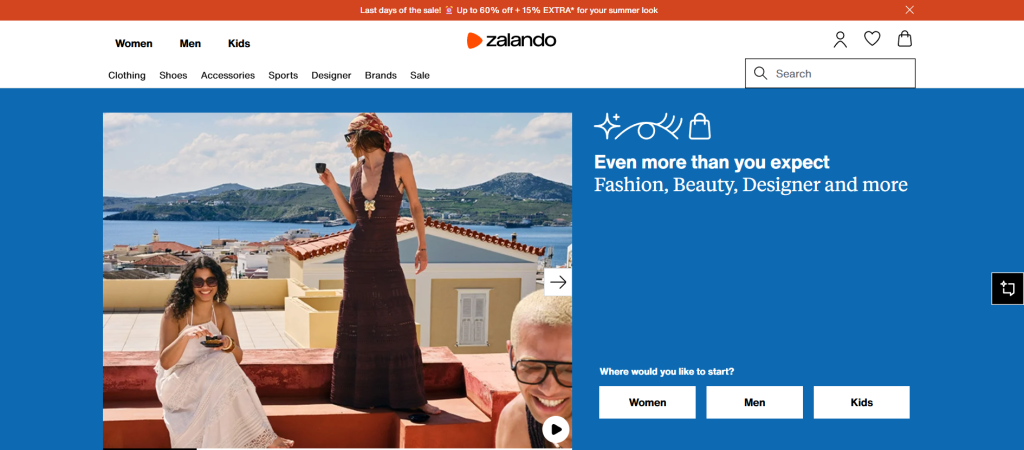Click the white Kids start button
Screen dimensions: 1024x450
tap(861, 402)
